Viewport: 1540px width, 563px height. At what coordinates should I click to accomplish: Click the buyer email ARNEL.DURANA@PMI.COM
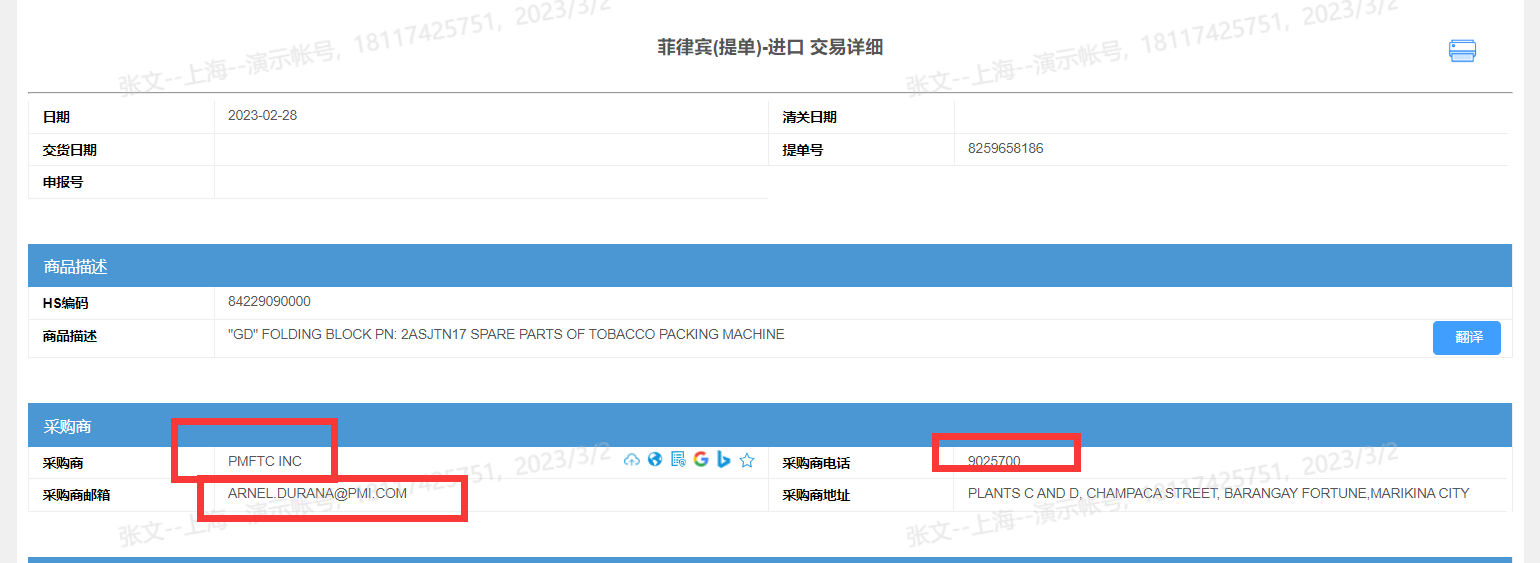coord(317,493)
